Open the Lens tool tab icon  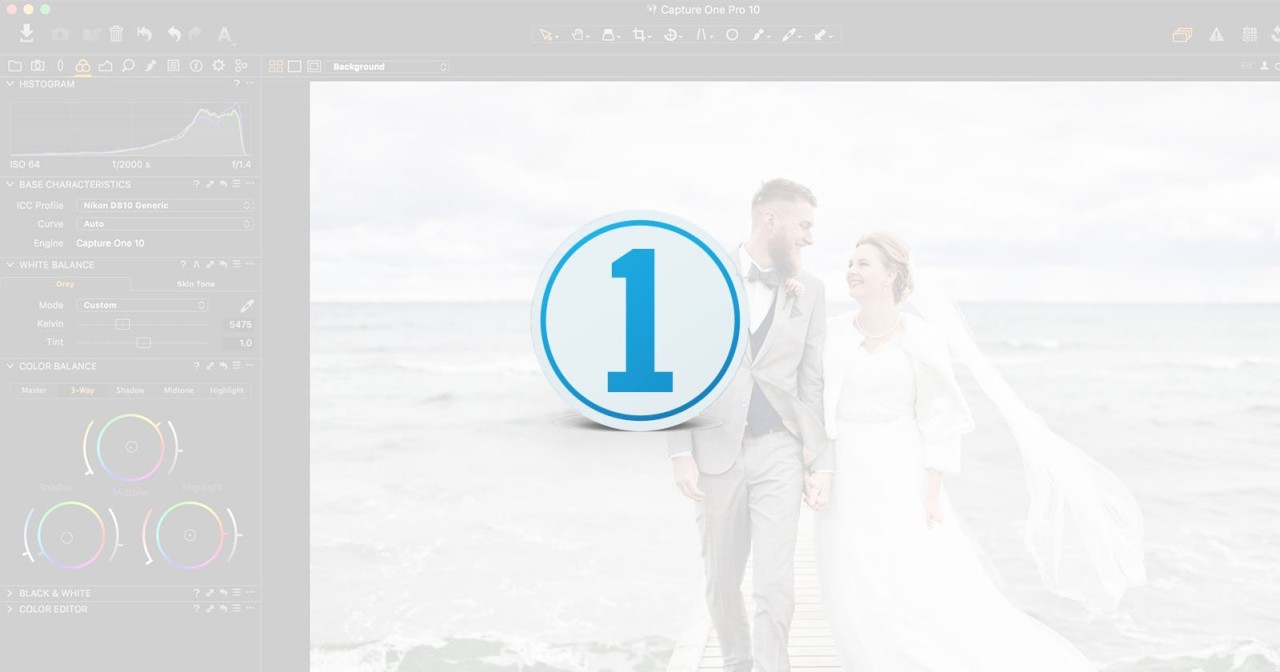point(60,66)
